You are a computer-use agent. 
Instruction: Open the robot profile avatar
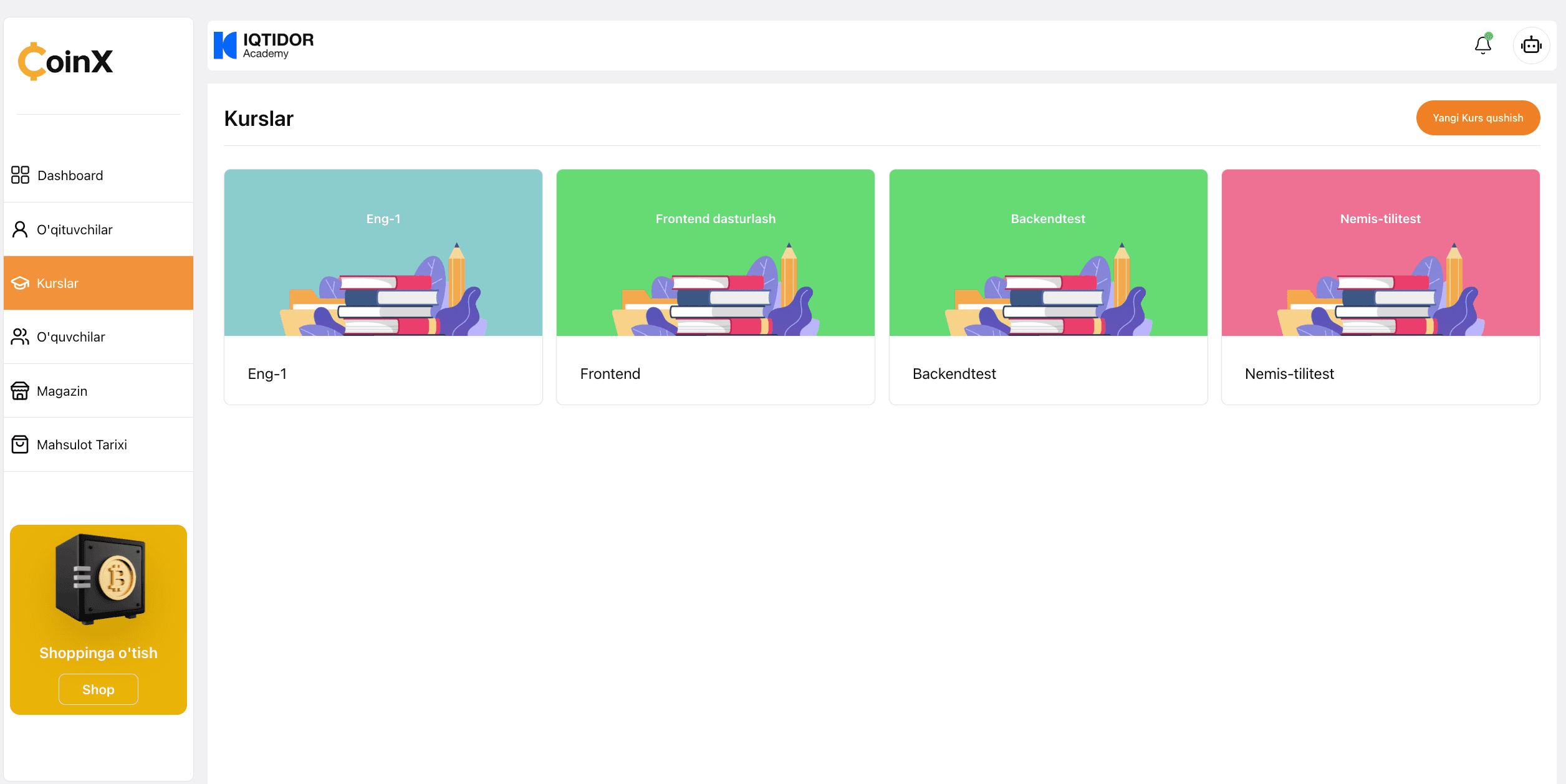1531,45
